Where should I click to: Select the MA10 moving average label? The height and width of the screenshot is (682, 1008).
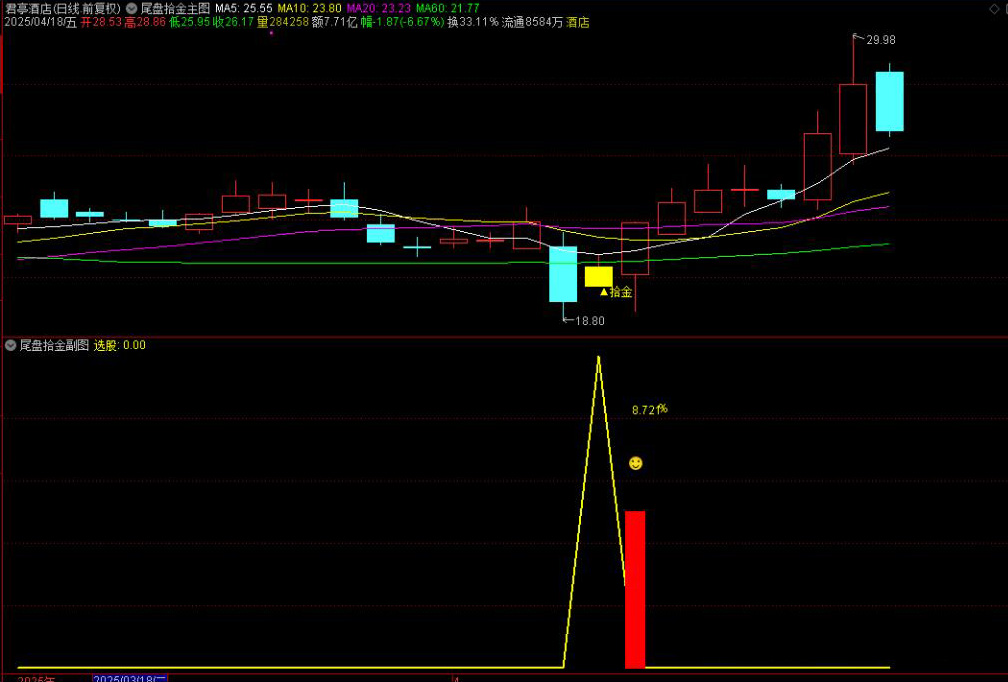[310, 8]
